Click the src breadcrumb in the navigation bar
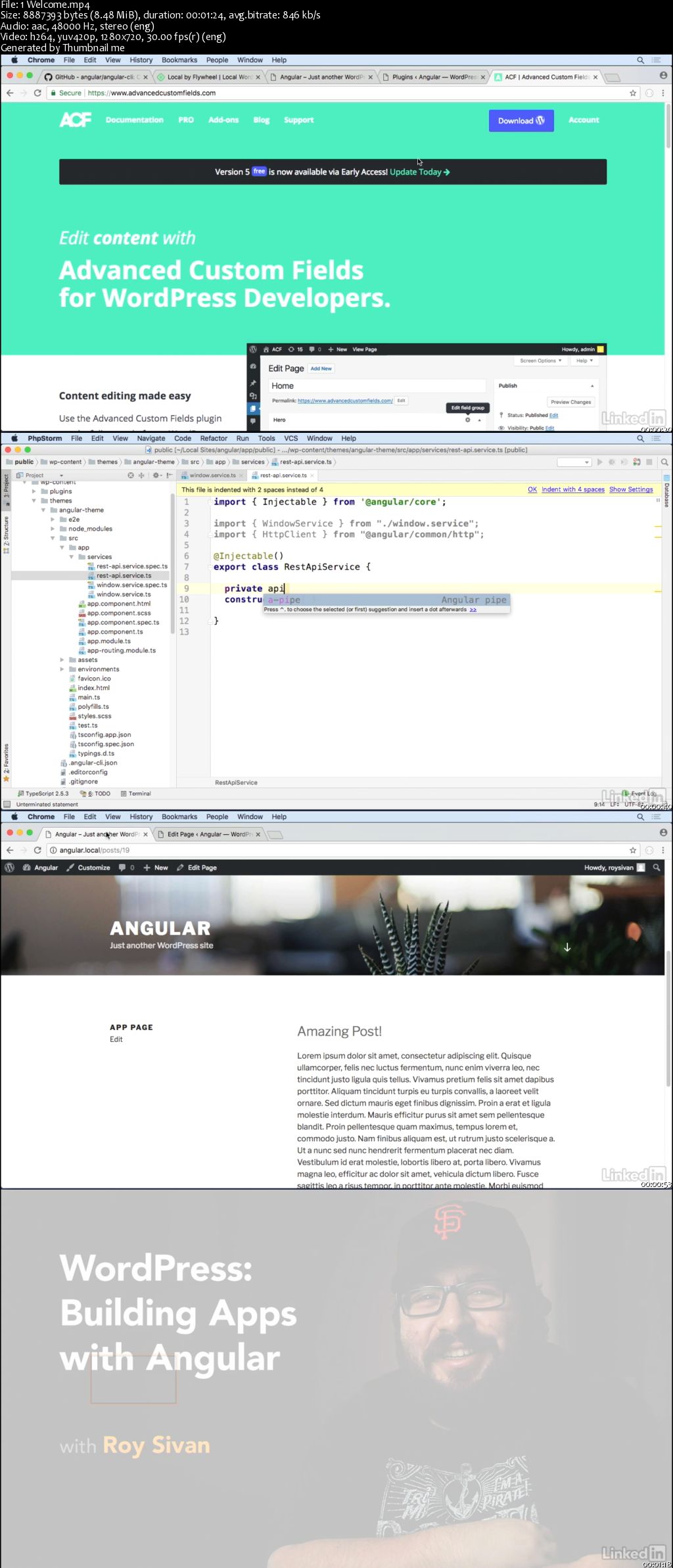Screen dimensions: 673x1568 (191, 462)
